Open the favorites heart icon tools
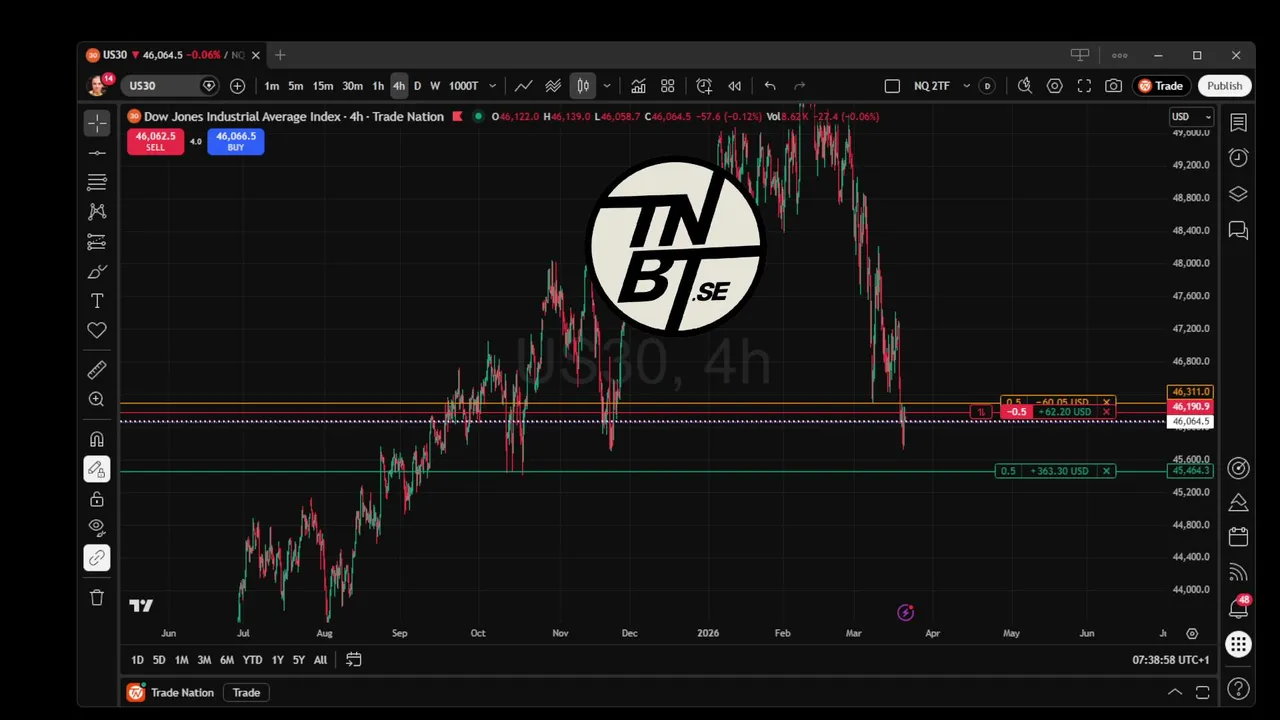Viewport: 1280px width, 720px height. pos(97,330)
